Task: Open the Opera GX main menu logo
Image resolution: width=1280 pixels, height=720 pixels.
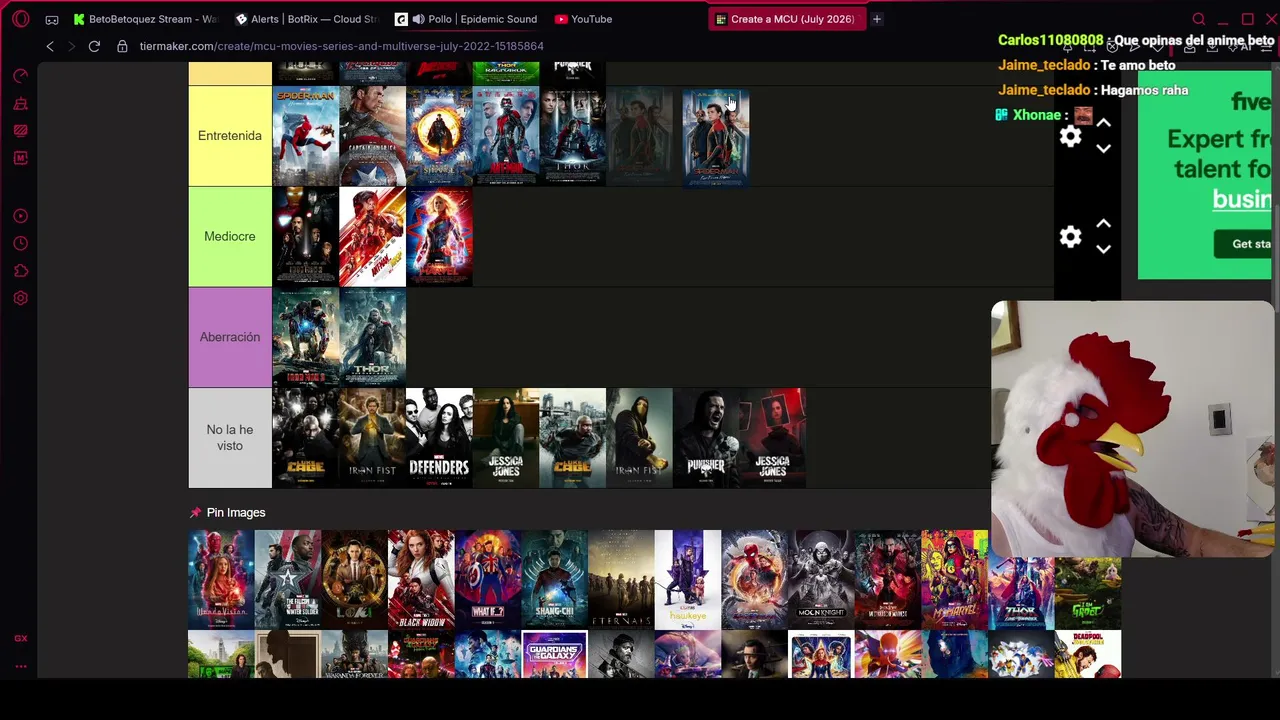Action: coord(21,19)
